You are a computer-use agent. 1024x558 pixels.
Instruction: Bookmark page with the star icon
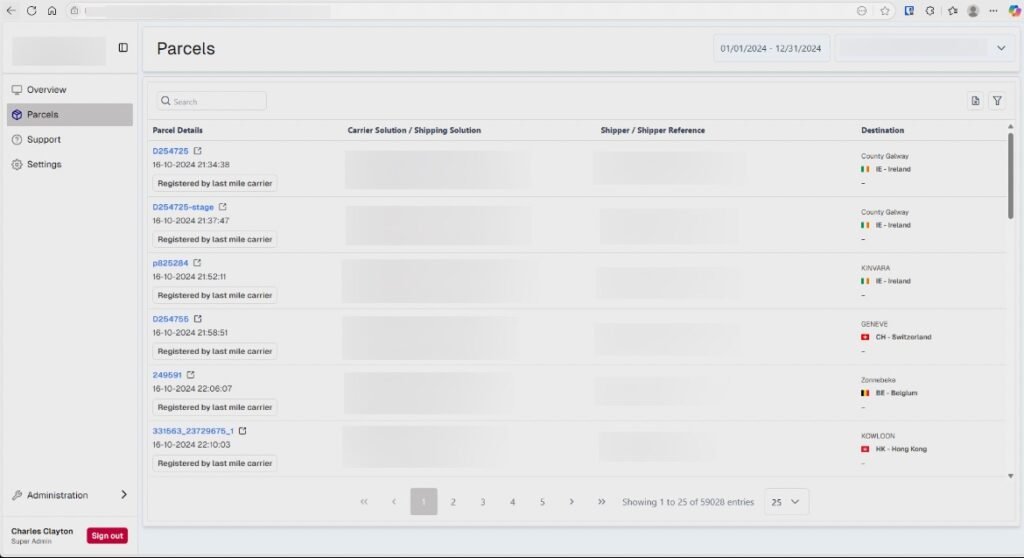click(885, 10)
